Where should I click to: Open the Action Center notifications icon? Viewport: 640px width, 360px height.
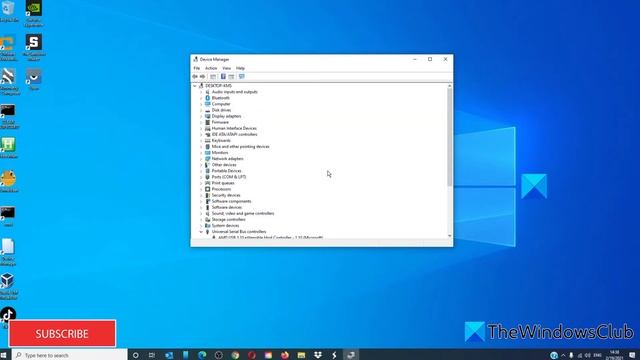coord(632,355)
